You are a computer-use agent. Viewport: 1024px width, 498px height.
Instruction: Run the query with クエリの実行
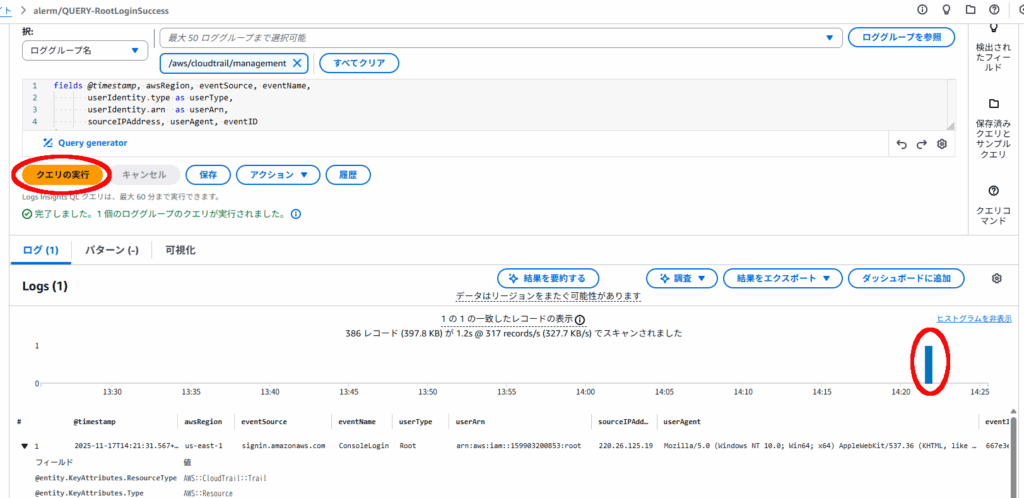62,175
